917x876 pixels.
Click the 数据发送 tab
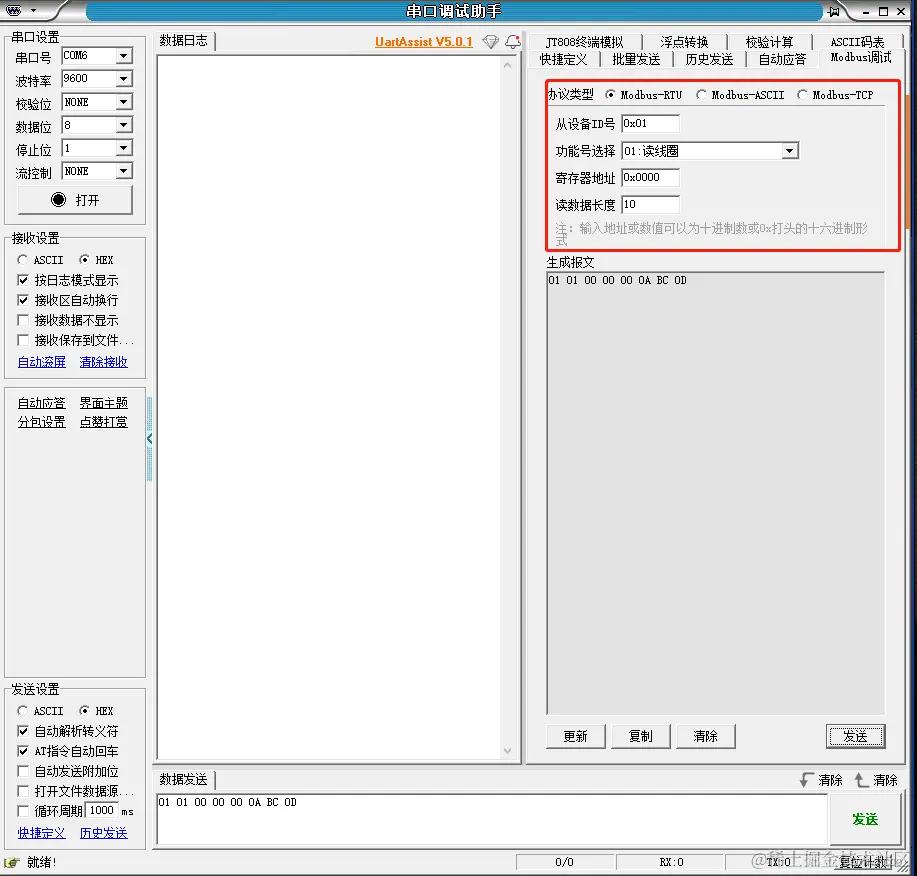pyautogui.click(x=184, y=780)
